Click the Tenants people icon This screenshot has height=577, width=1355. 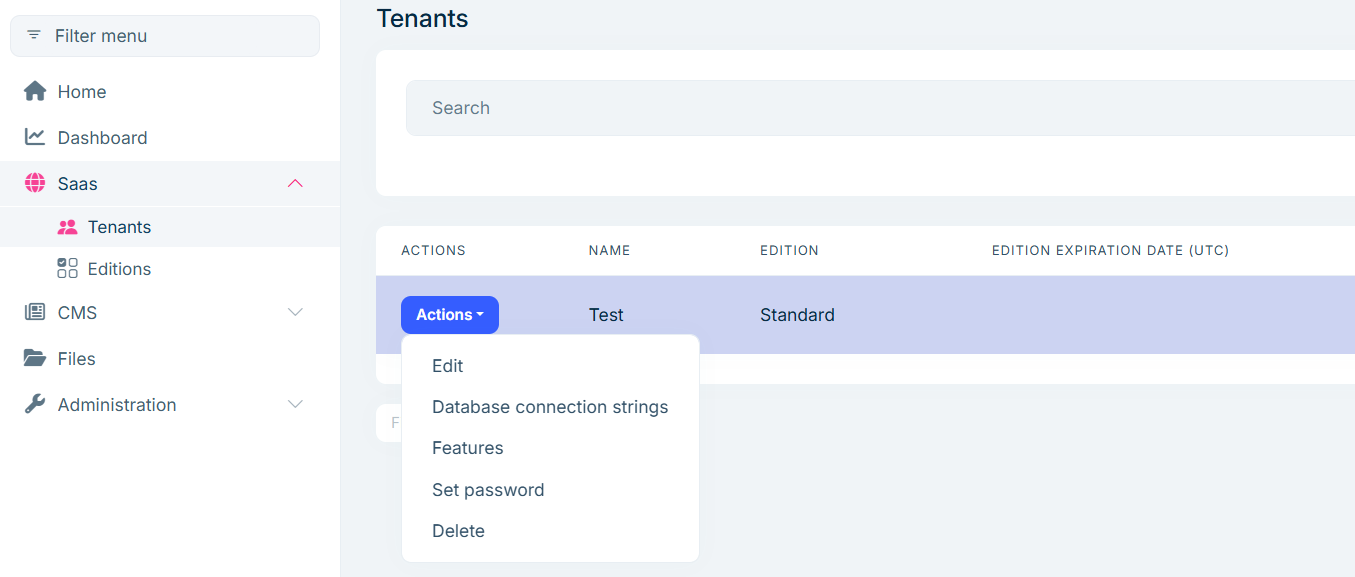[67, 227]
